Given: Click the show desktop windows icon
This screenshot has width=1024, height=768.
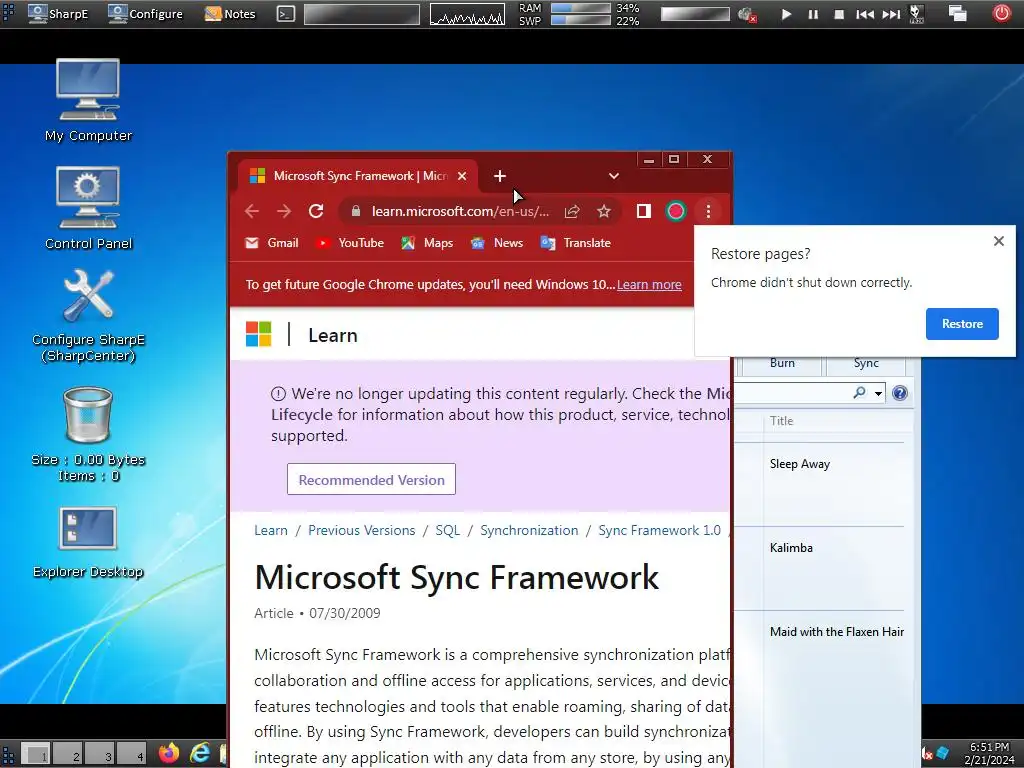Looking at the screenshot, I should [957, 14].
